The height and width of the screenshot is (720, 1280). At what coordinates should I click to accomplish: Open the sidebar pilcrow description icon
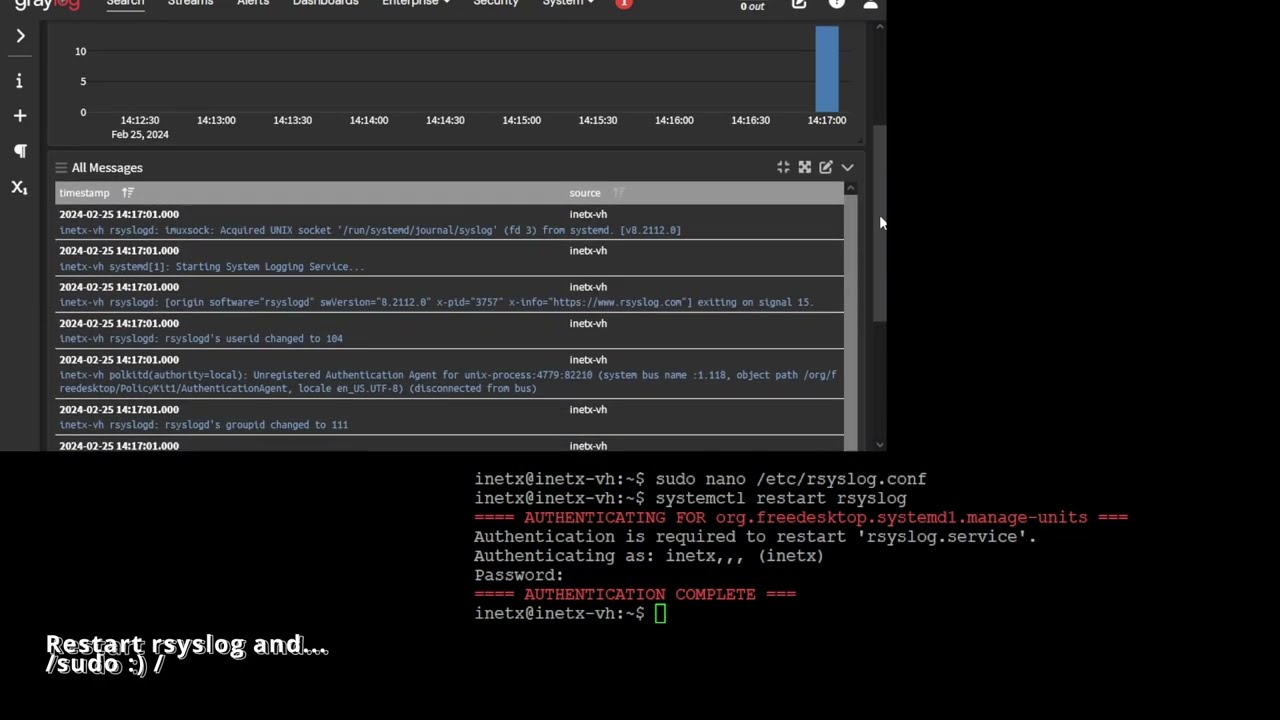(x=20, y=151)
